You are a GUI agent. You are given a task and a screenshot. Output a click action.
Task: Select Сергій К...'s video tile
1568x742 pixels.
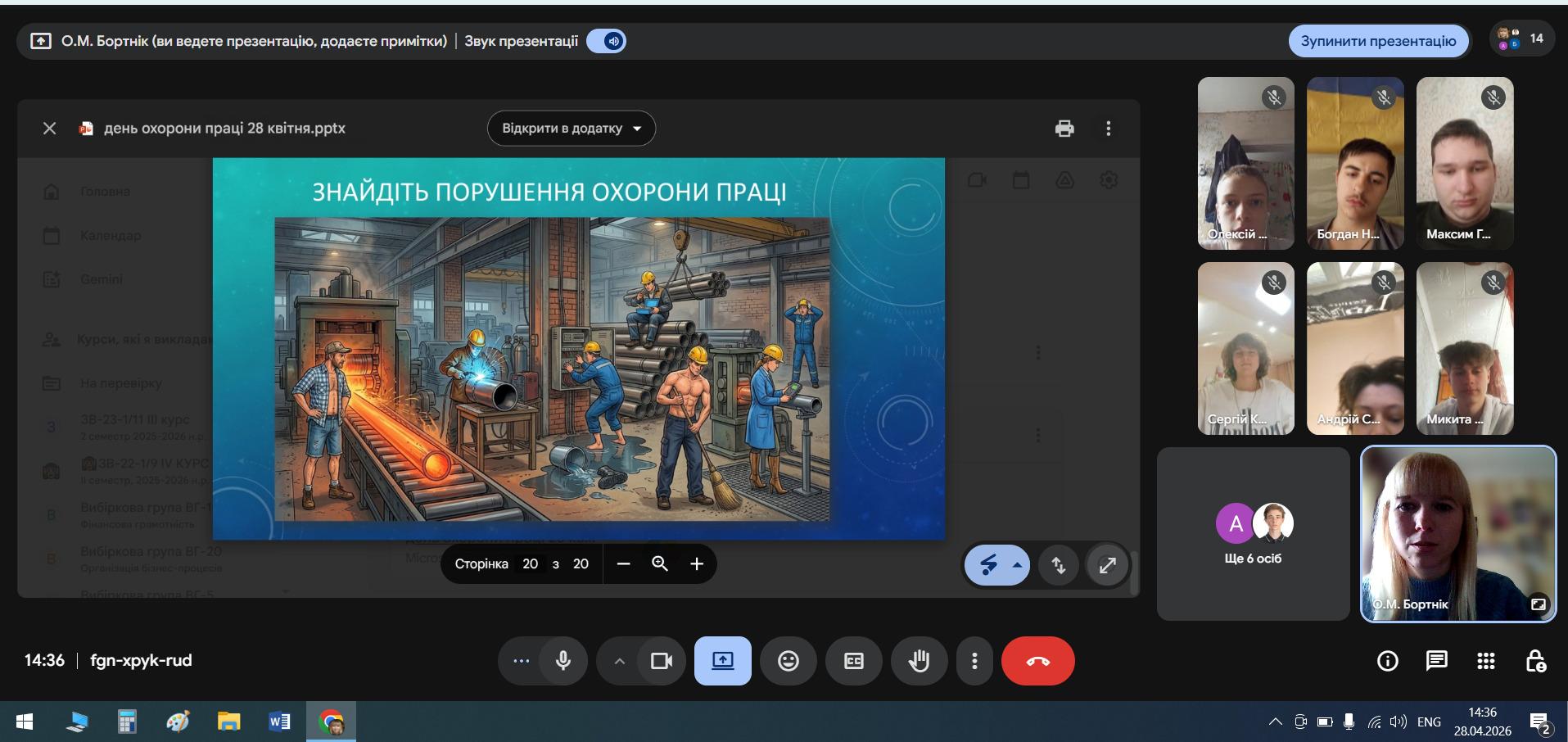[1246, 348]
